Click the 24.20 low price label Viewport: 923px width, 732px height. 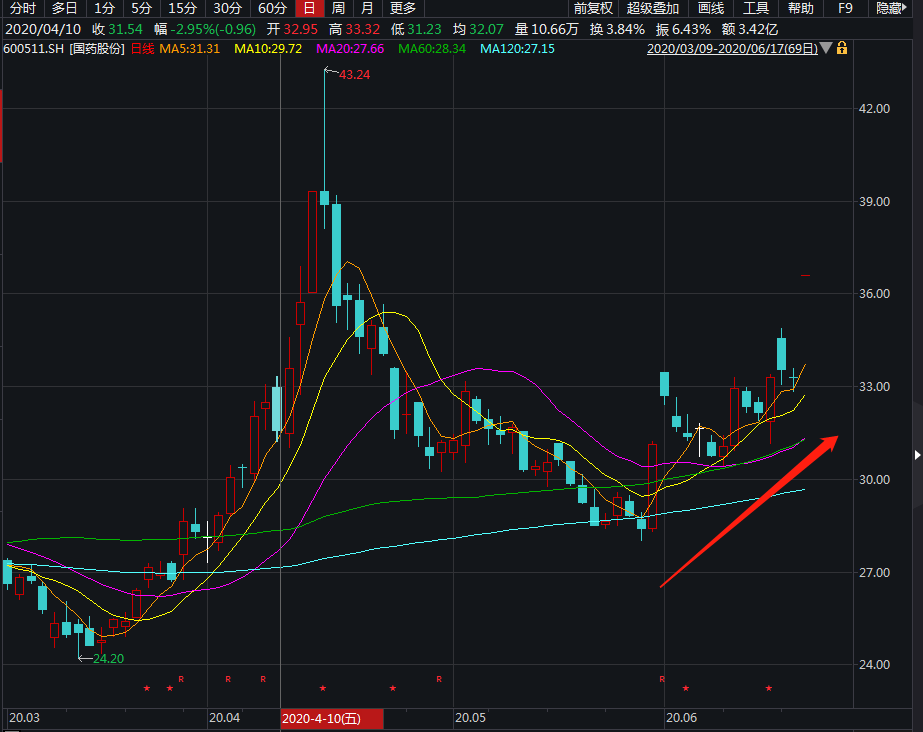108,659
